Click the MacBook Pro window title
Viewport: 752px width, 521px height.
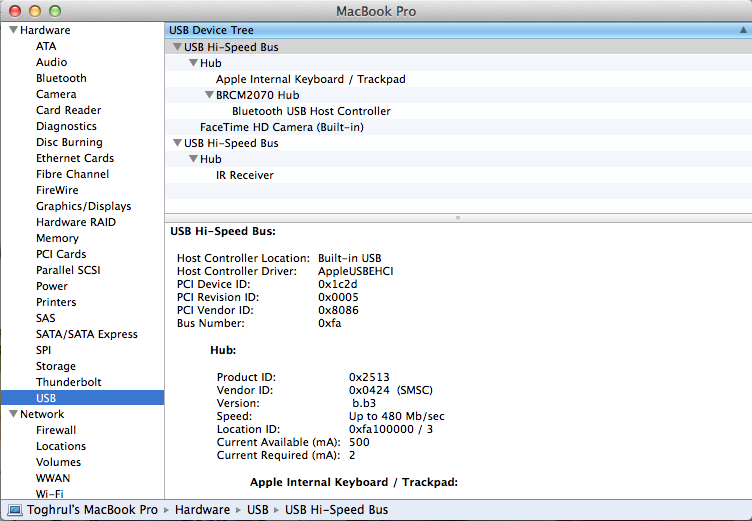pos(376,11)
